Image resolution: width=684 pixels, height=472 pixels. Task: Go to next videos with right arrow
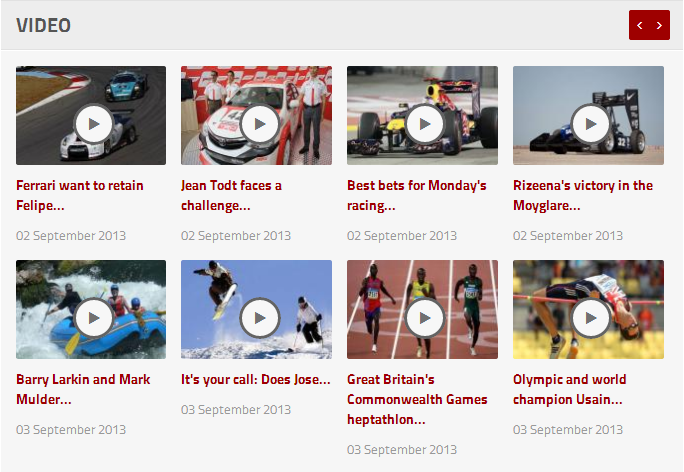coord(660,25)
